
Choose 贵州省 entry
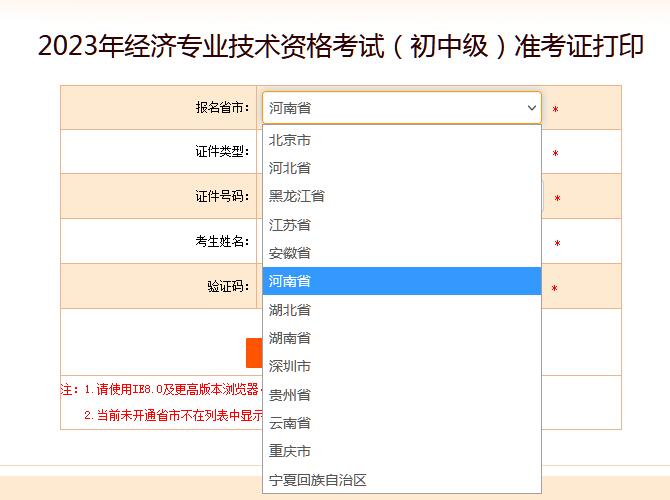tap(402, 394)
